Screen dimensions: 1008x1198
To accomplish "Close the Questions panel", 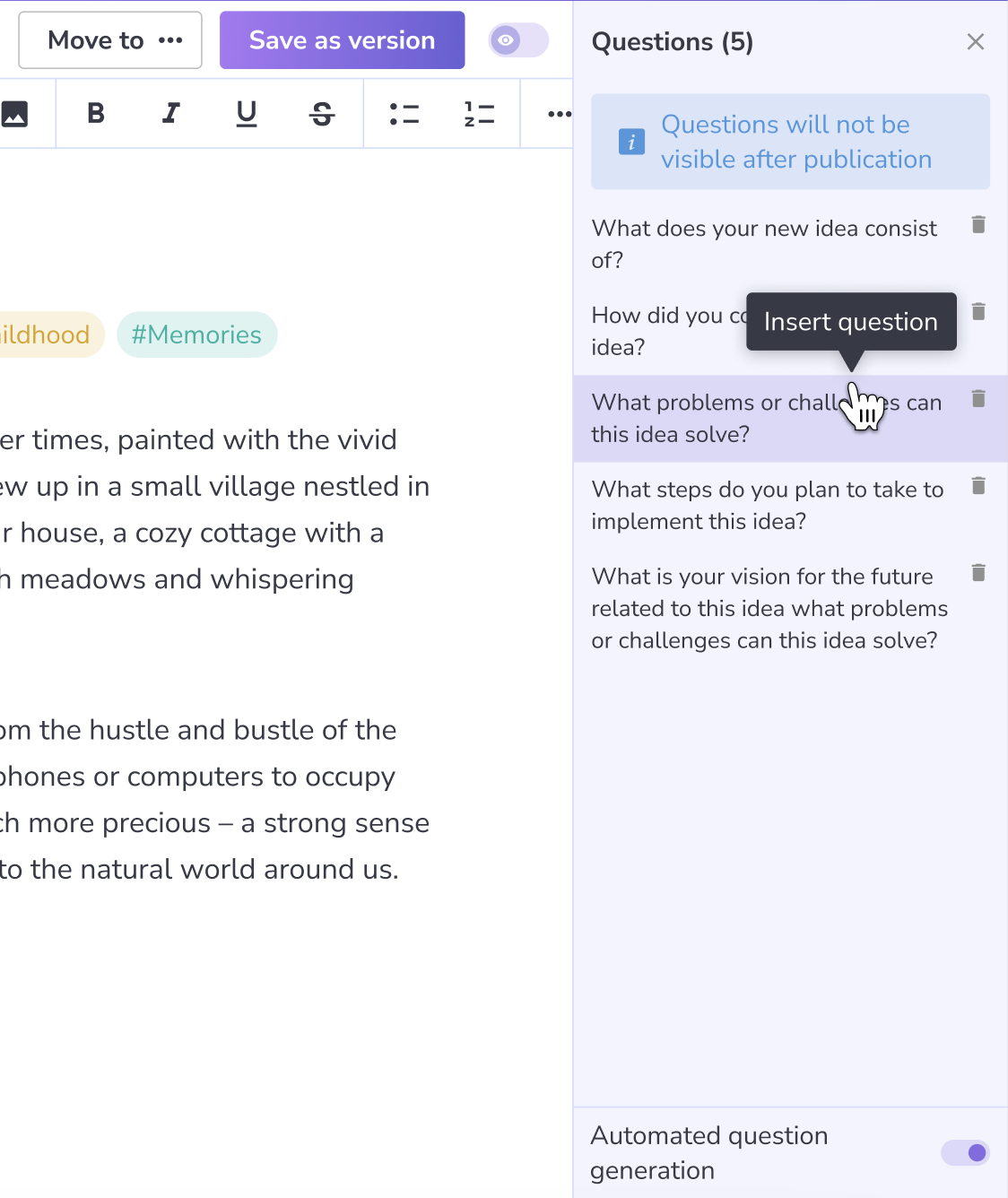I will pyautogui.click(x=976, y=41).
